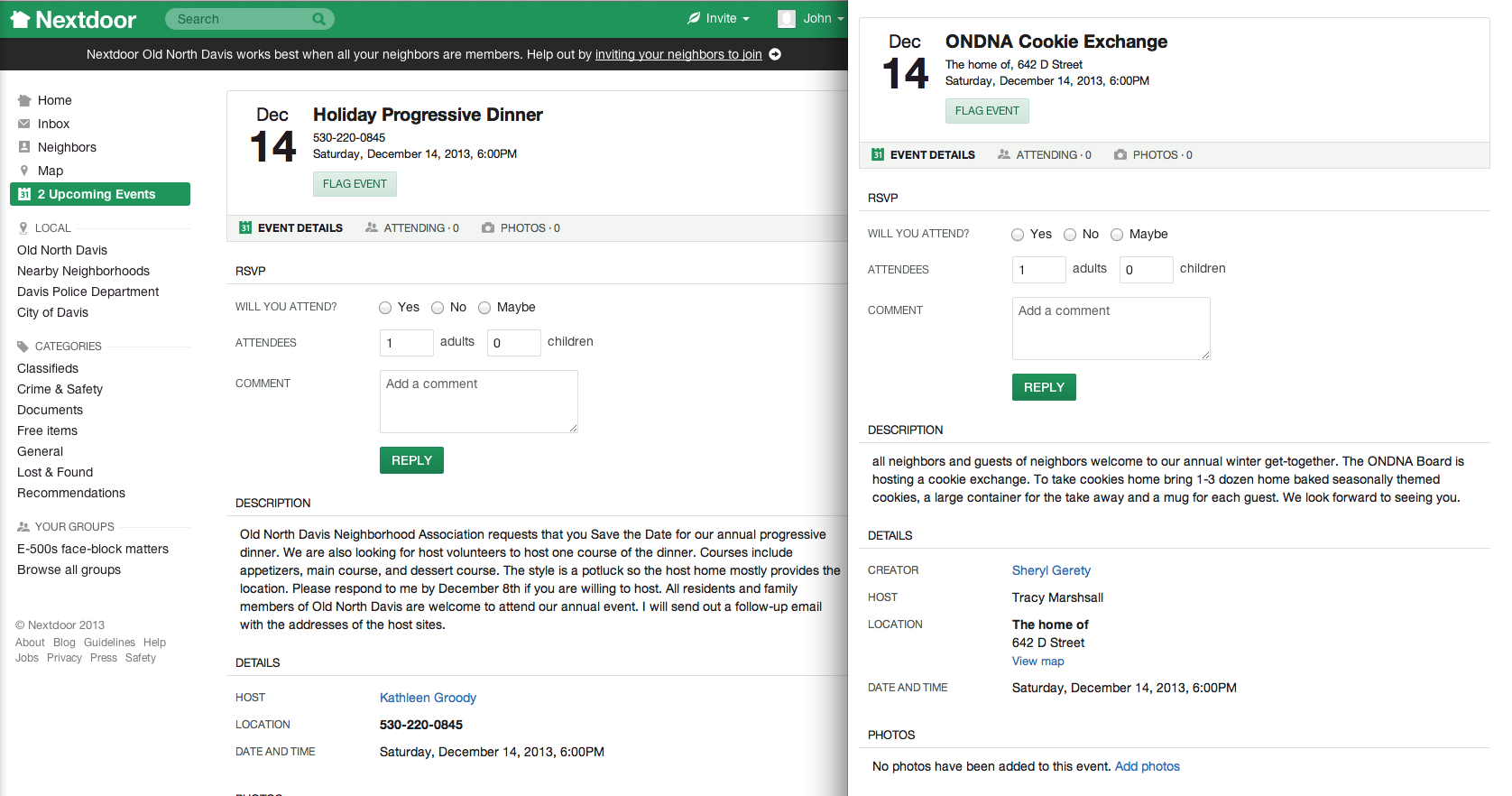
Task: Open Davis Police Department page
Action: tap(88, 292)
